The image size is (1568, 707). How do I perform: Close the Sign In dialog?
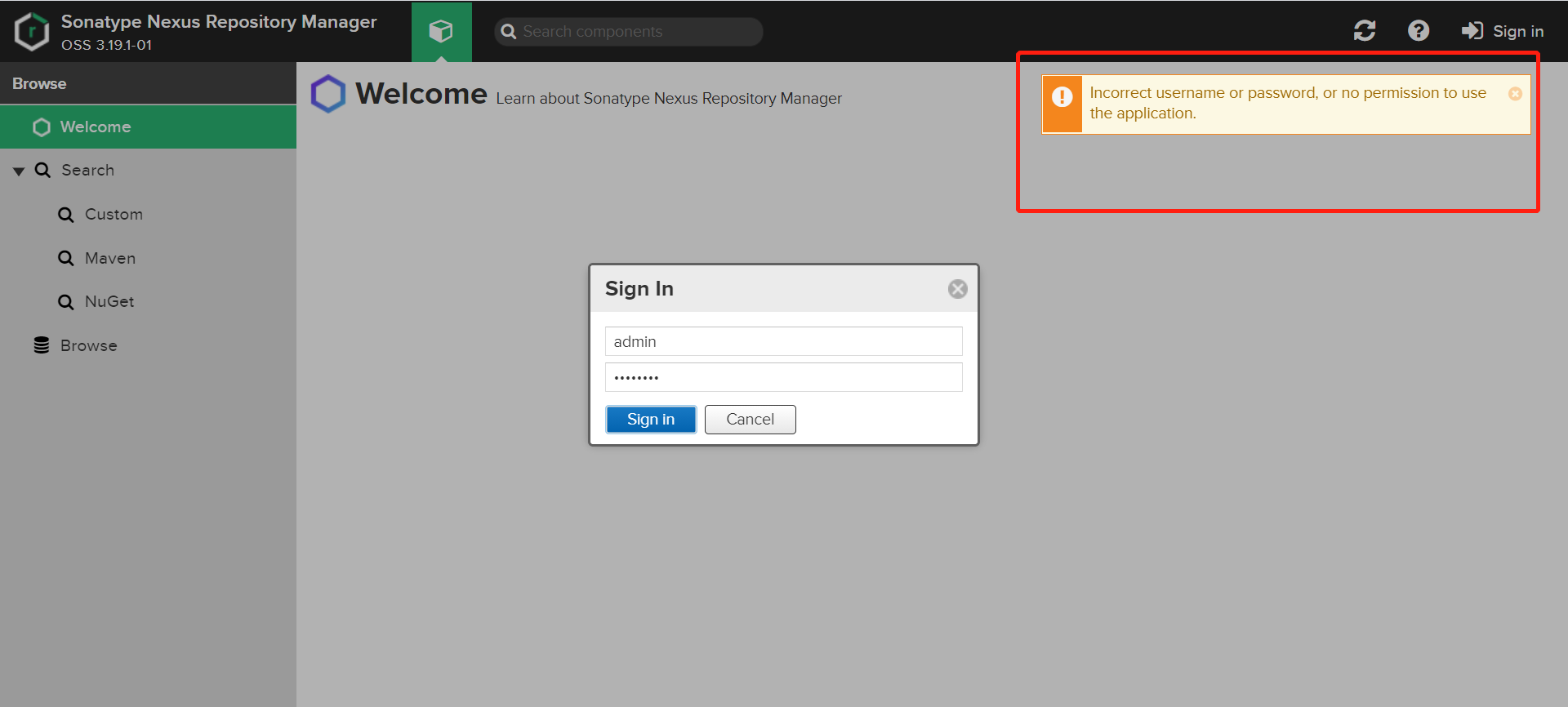tap(958, 289)
